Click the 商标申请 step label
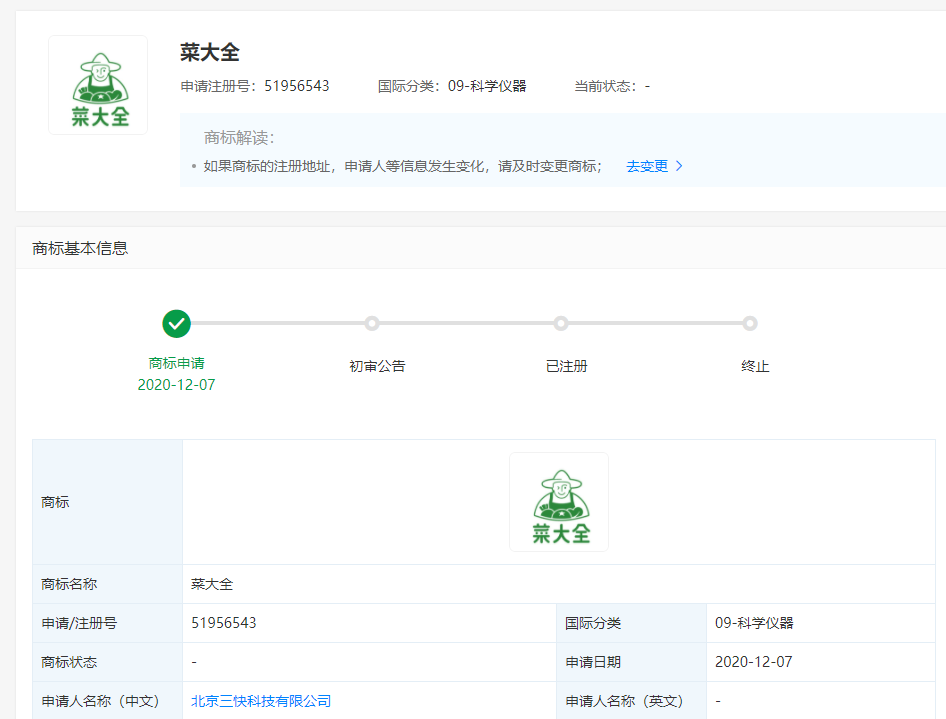 point(176,364)
